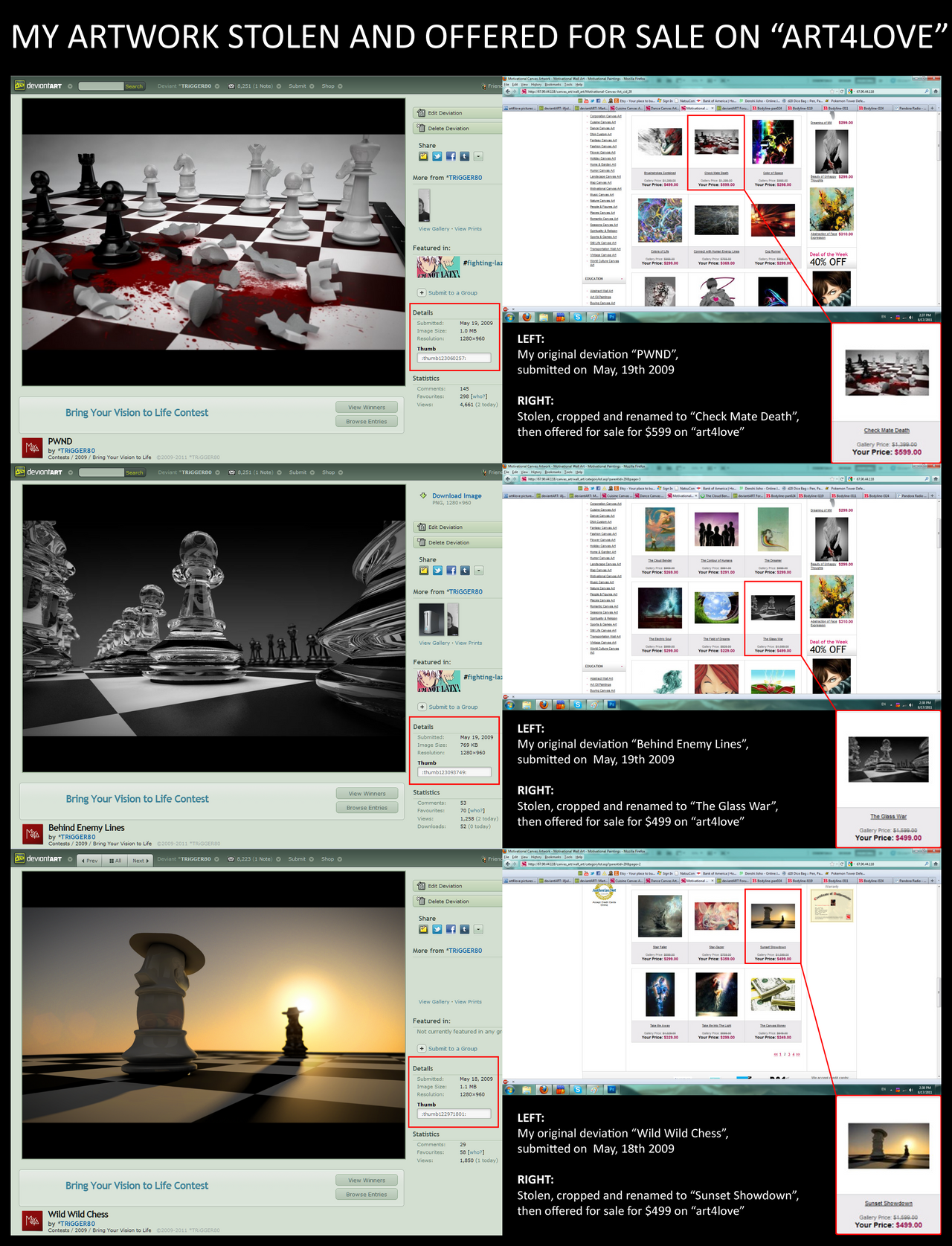Viewport: 952px width, 1246px height.
Task: Click Edit Deviation on PWND page
Action: tap(457, 113)
